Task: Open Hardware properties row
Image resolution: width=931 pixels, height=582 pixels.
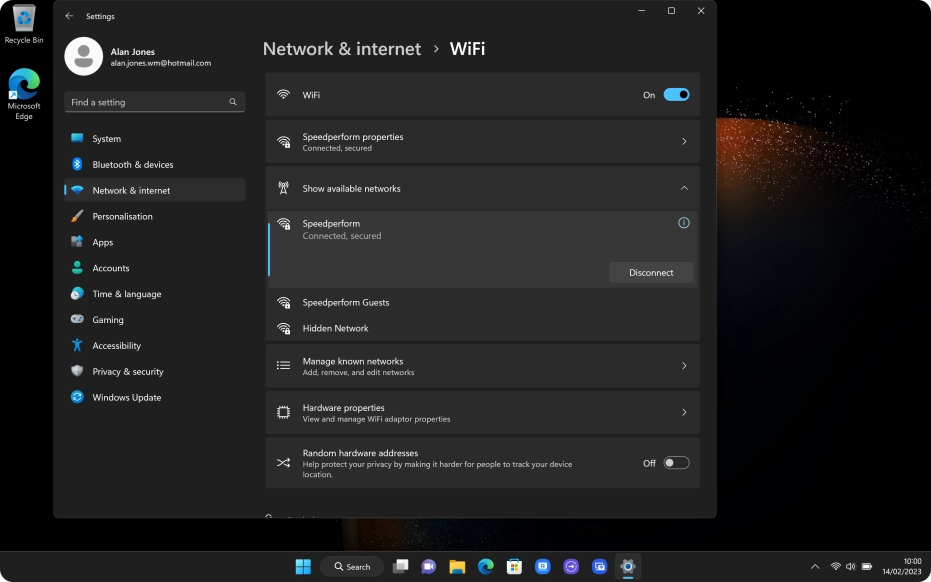Action: (482, 412)
